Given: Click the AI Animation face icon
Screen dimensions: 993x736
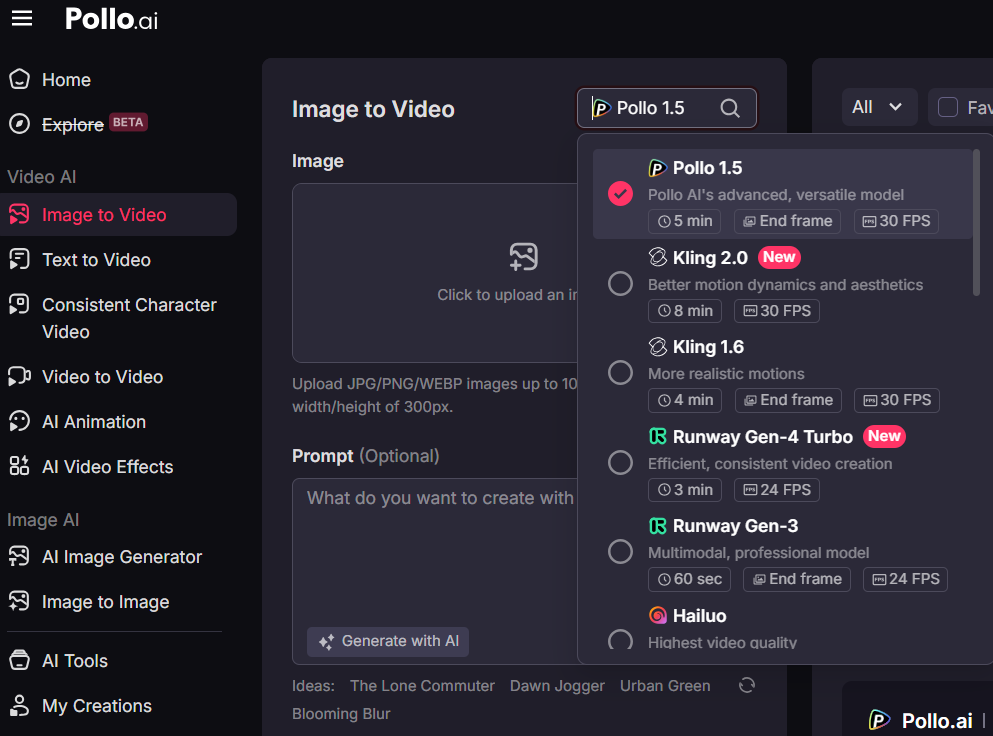Looking at the screenshot, I should coord(20,421).
